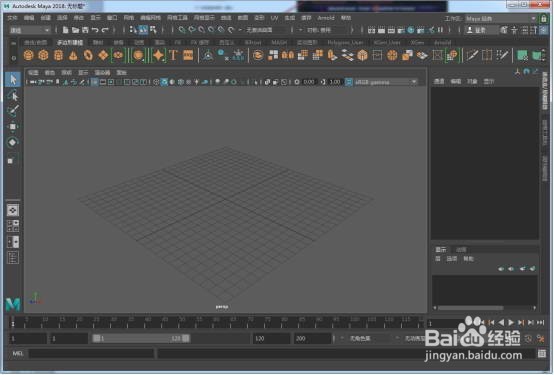The height and width of the screenshot is (375, 554).
Task: Create a polygon cylinder from the shelf
Action: click(58, 55)
